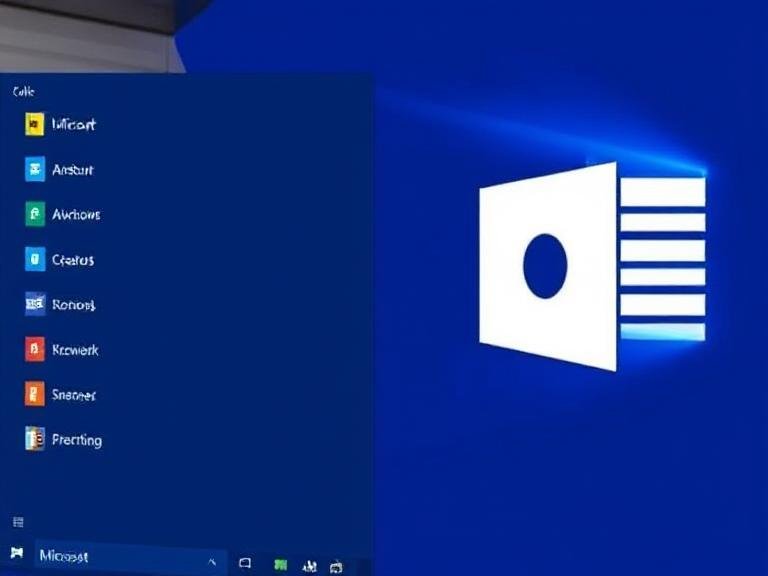768x576 pixels.
Task: Click the green taskbar app icon
Action: (x=281, y=565)
